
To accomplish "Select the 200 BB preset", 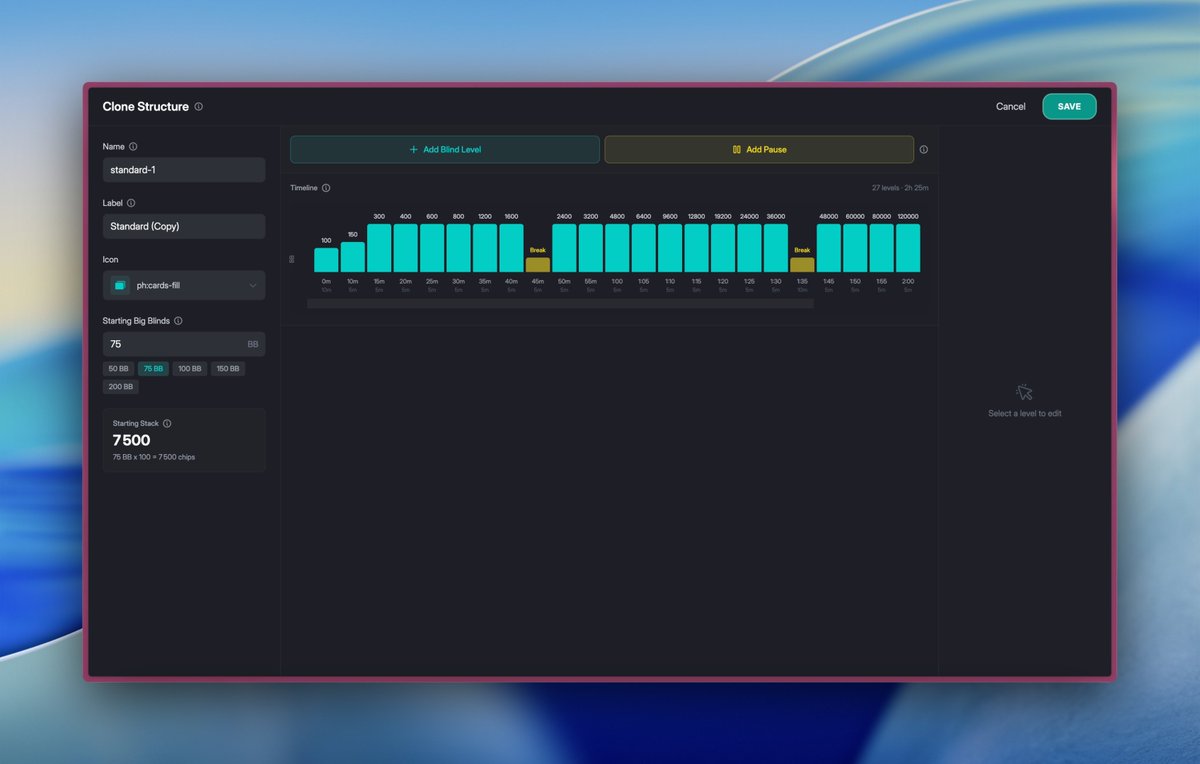I will coord(121,386).
